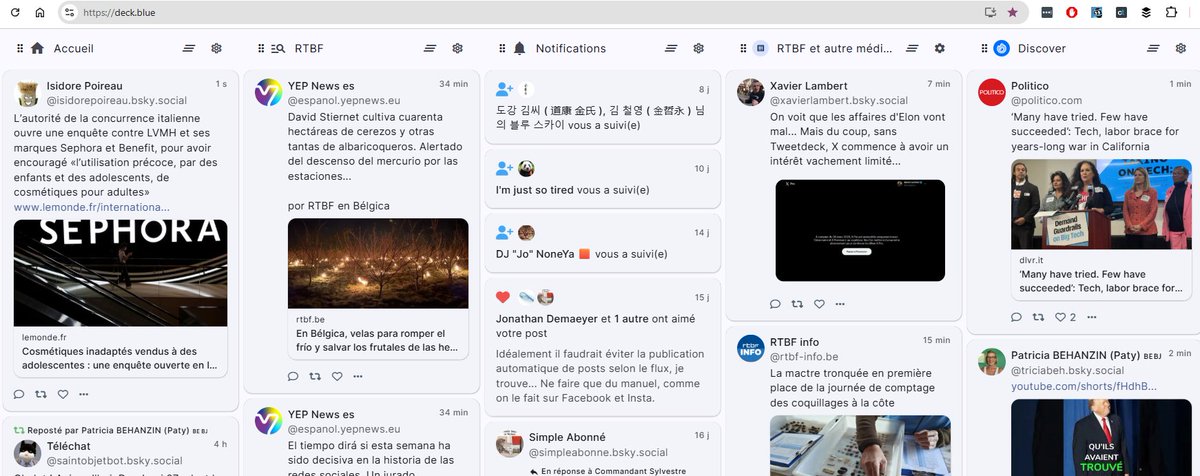Go to browser home page icon
The image size is (1200, 476).
pos(40,13)
